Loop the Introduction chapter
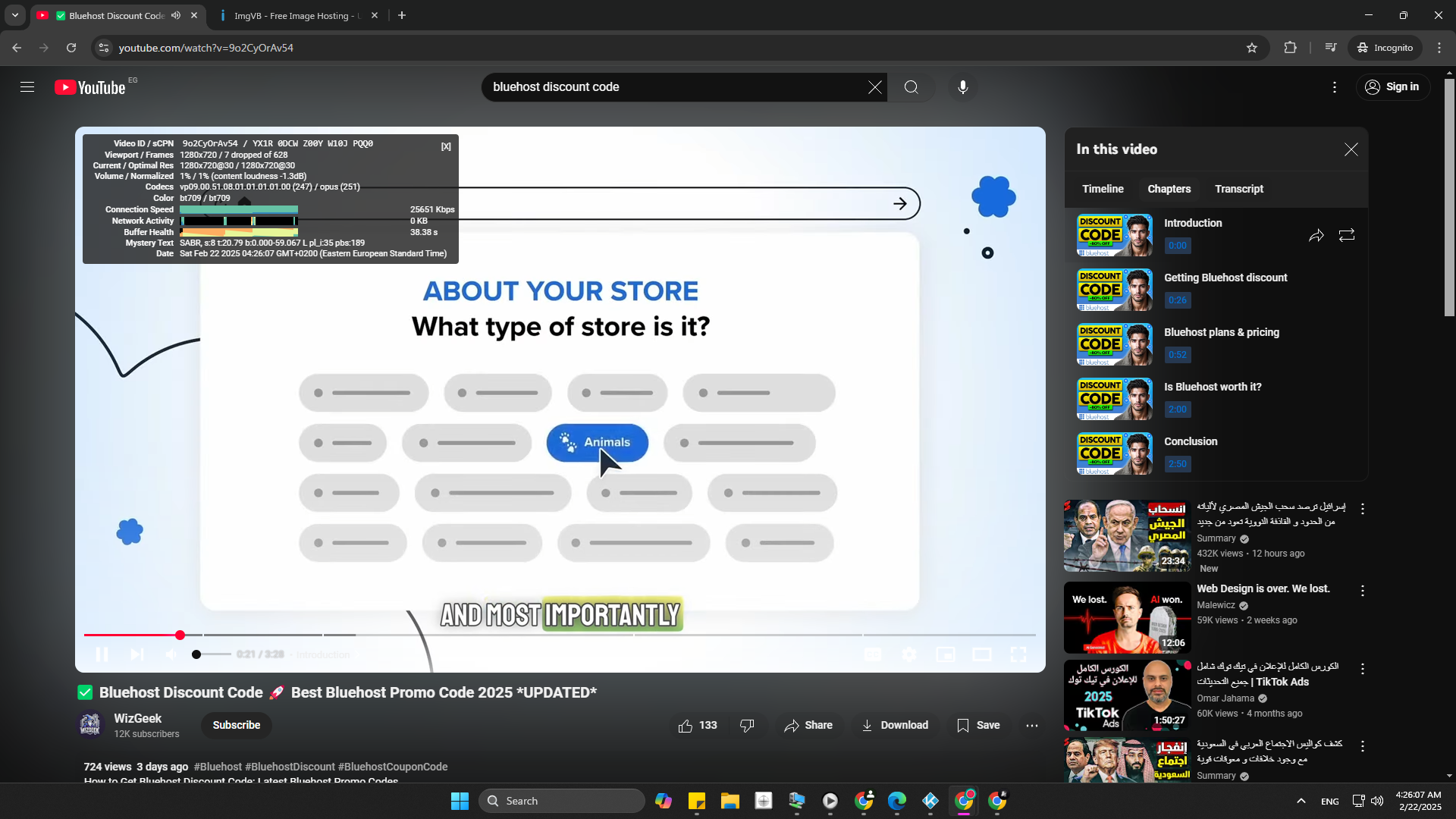Image resolution: width=1456 pixels, height=819 pixels. tap(1347, 236)
